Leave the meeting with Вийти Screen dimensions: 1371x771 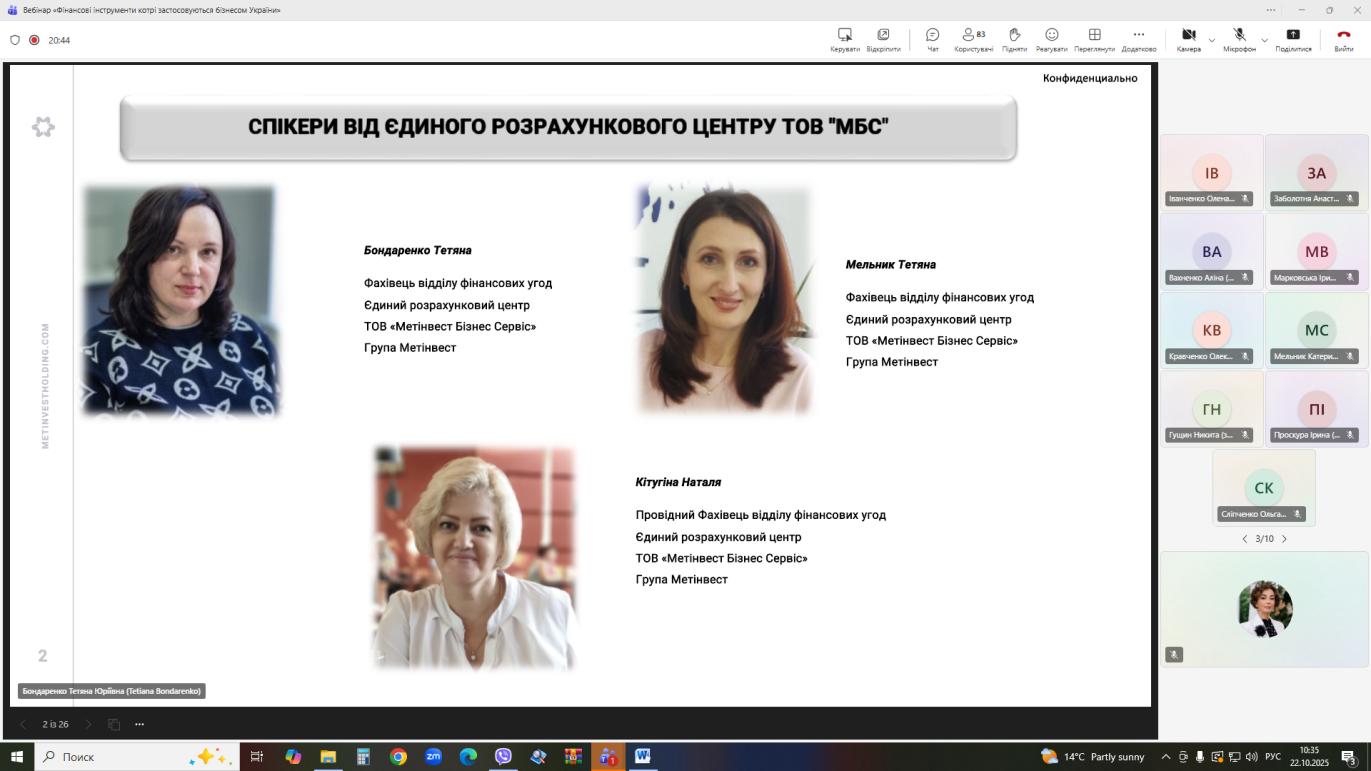pyautogui.click(x=1343, y=39)
